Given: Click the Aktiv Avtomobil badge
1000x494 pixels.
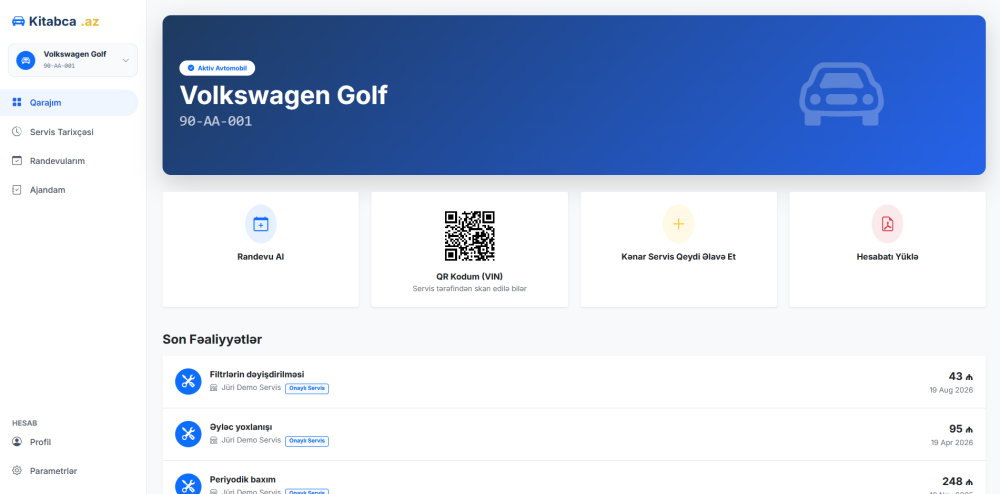Looking at the screenshot, I should pos(217,68).
